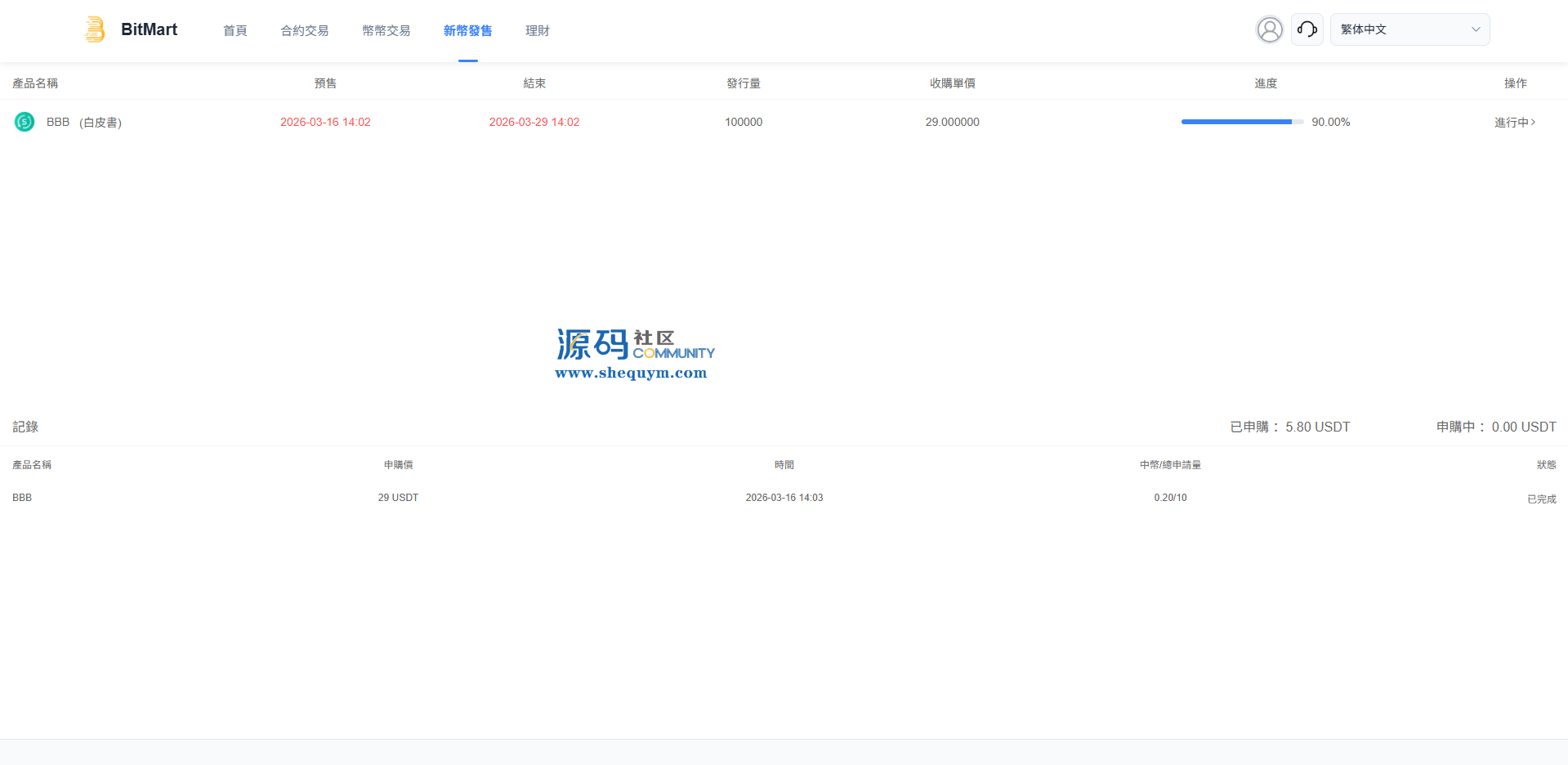Click the presale date 2026-03-16 14:02

point(325,122)
